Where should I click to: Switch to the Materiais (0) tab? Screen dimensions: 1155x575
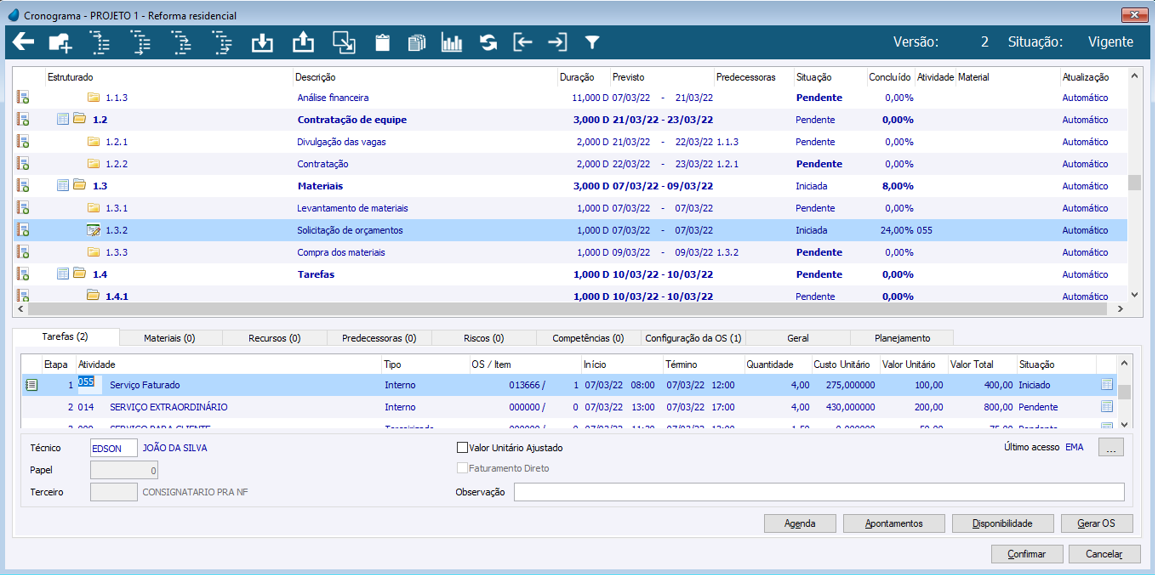coord(169,338)
